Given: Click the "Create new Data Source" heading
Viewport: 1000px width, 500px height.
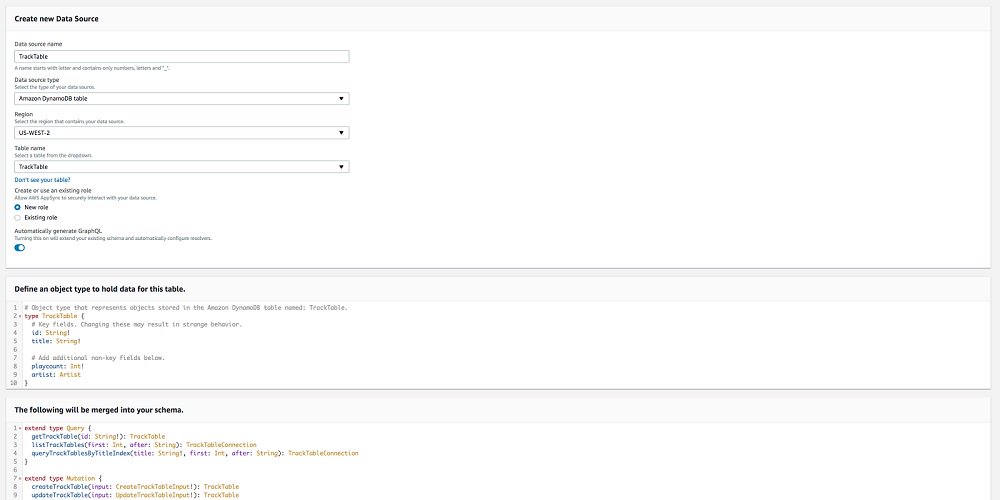Looking at the screenshot, I should tap(56, 19).
